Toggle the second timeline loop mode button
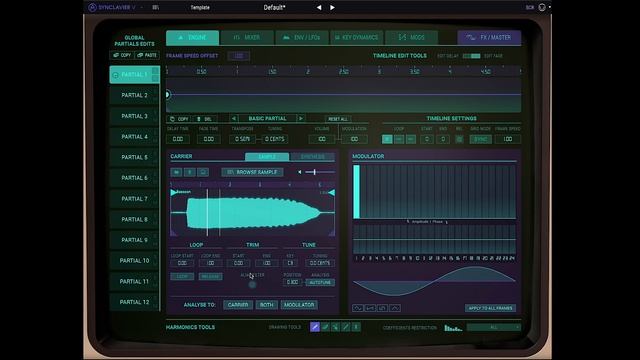The width and height of the screenshot is (640, 360). click(399, 139)
